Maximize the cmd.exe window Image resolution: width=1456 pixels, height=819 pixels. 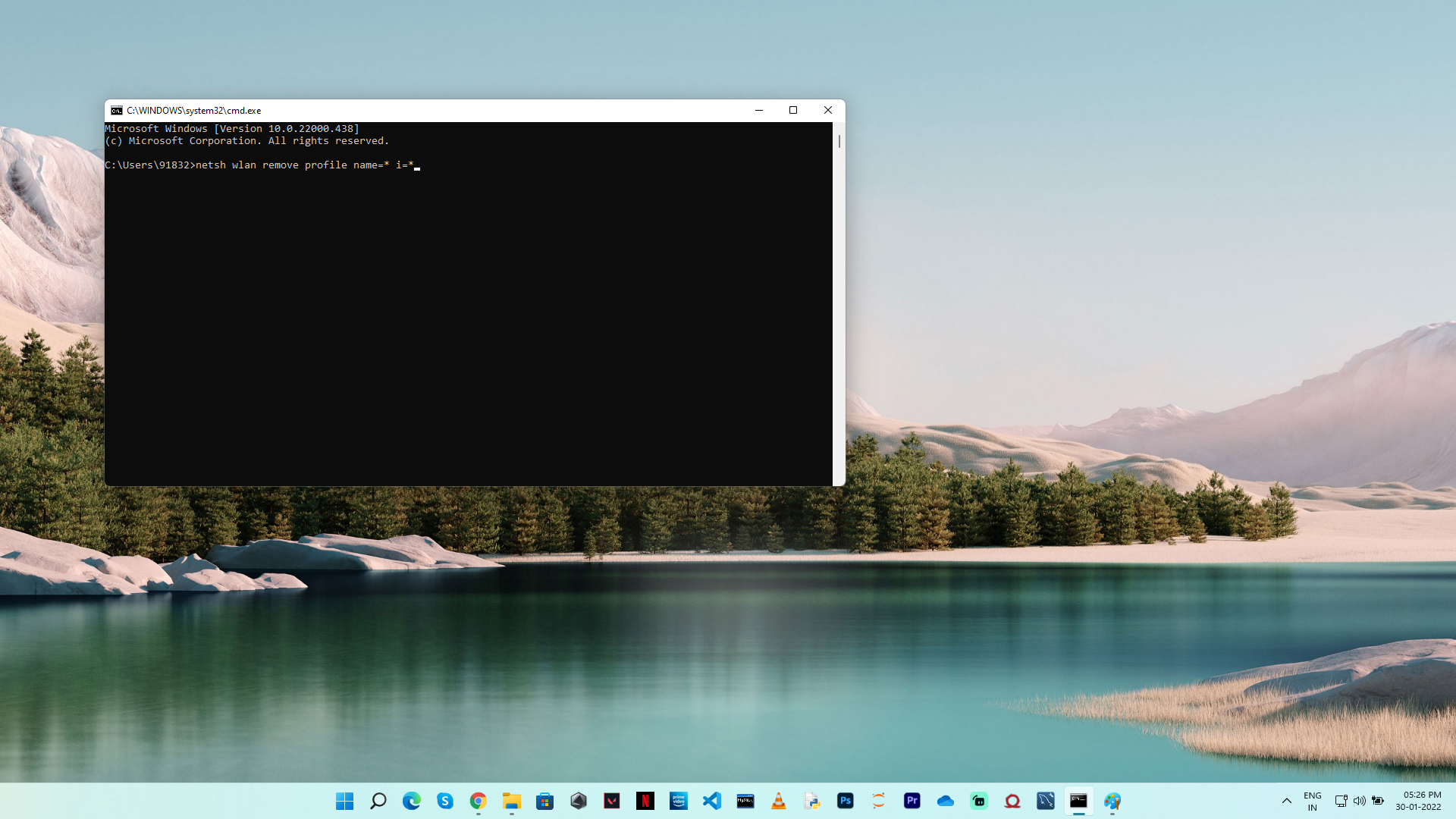(x=793, y=111)
